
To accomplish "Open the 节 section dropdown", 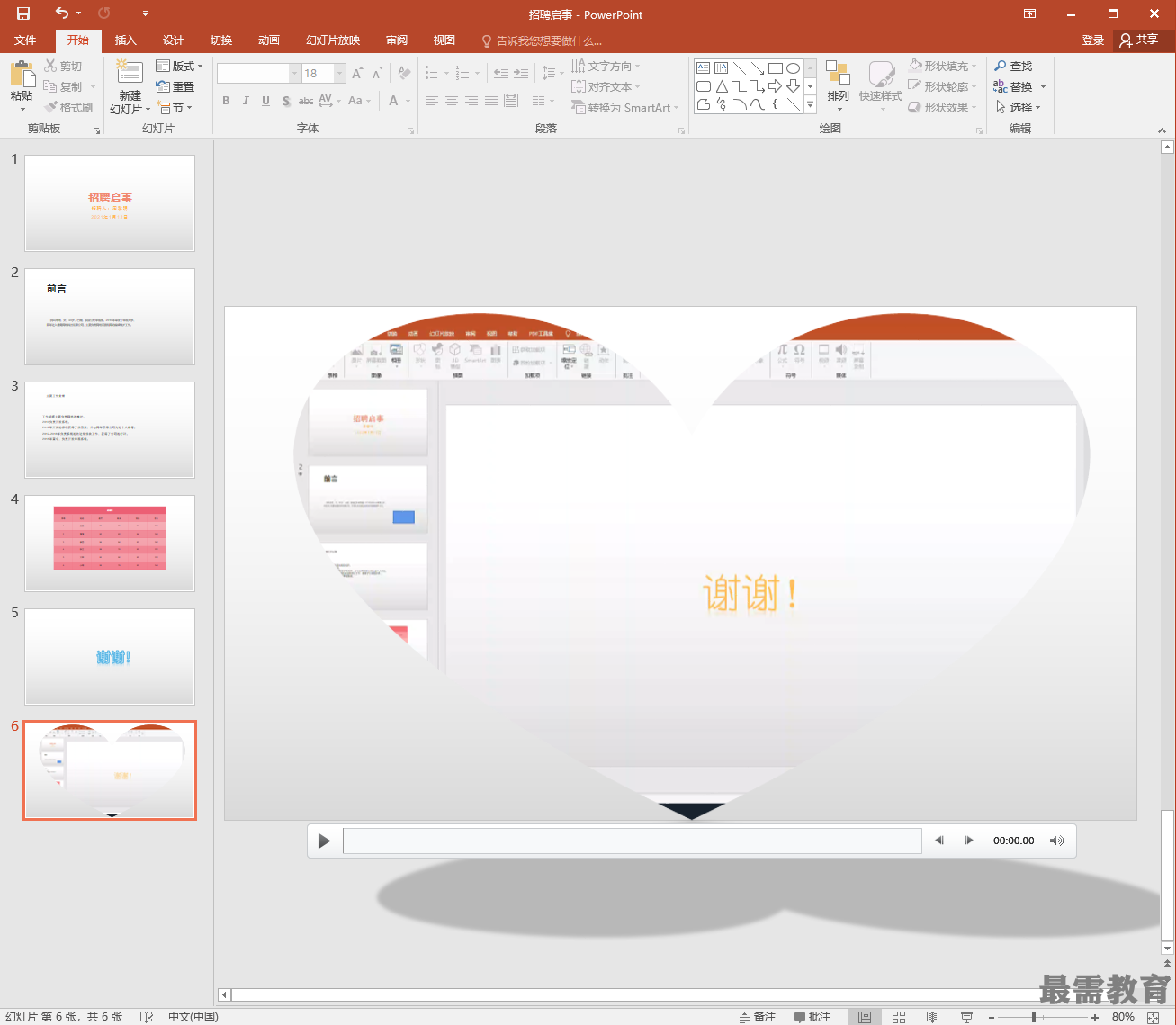I will click(175, 107).
